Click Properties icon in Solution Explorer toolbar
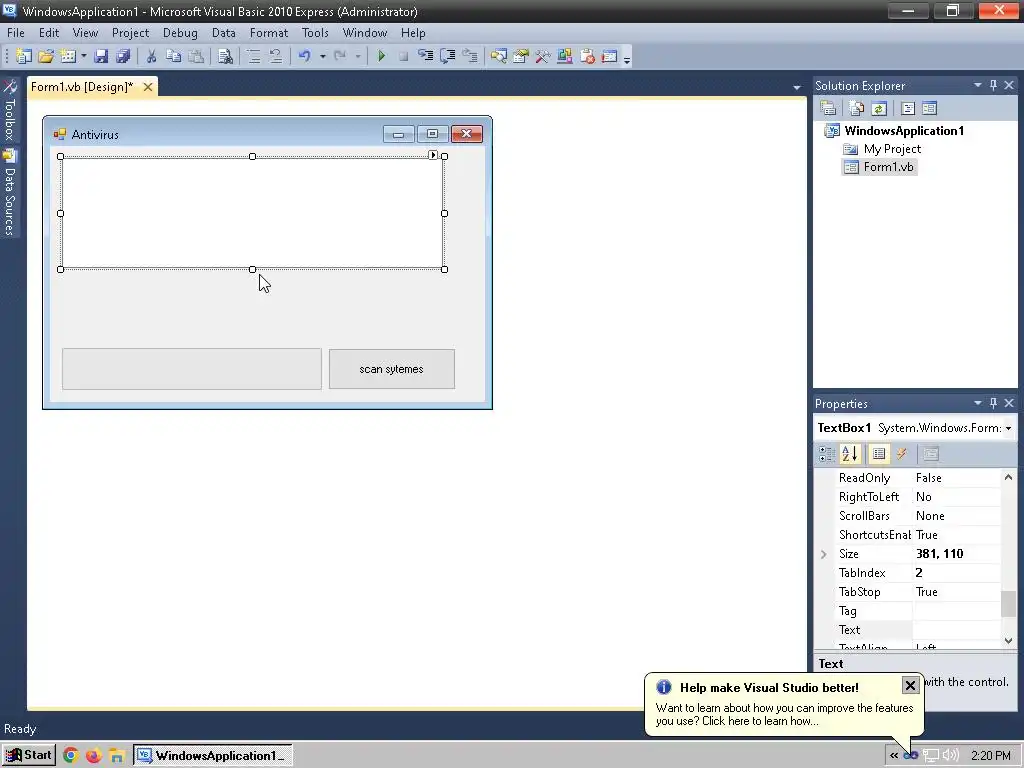 point(828,108)
